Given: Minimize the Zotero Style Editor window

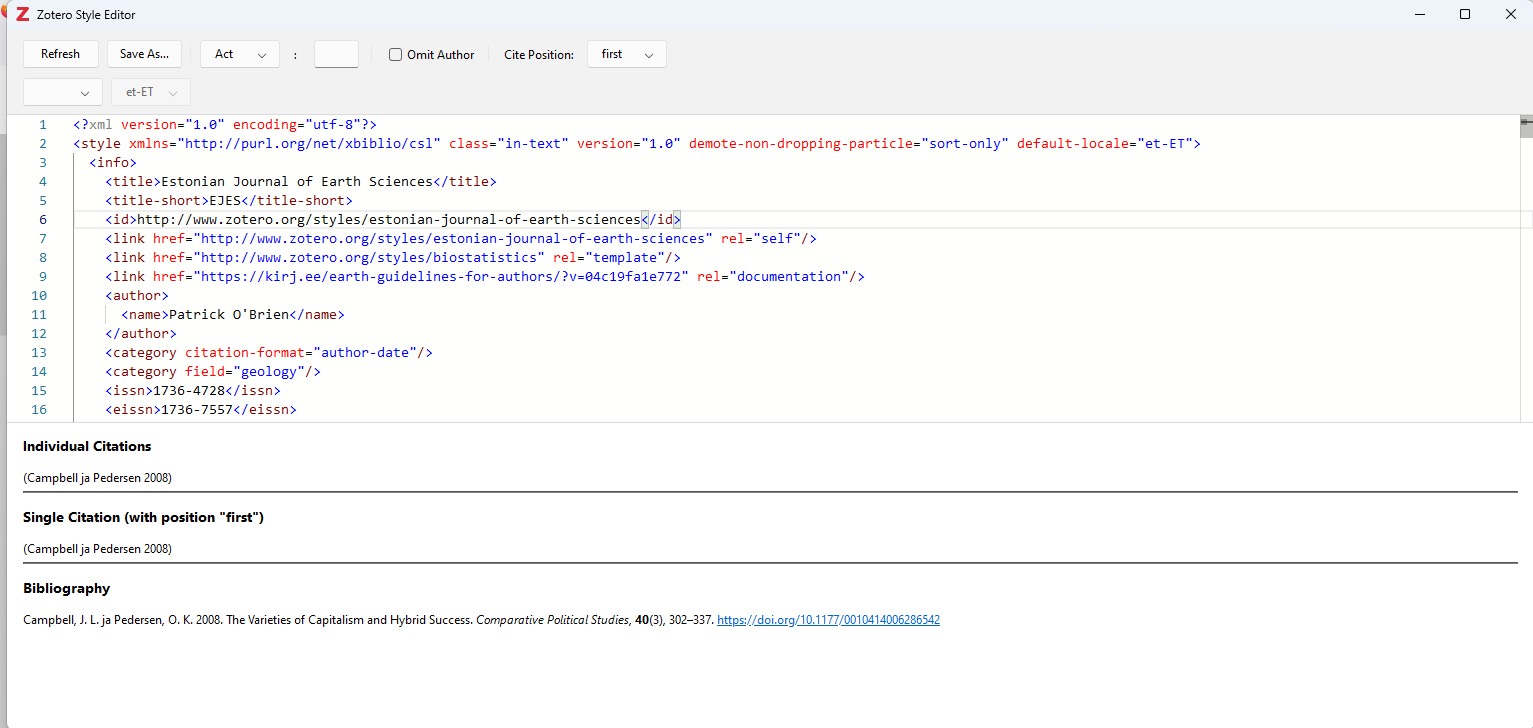Looking at the screenshot, I should click(x=1420, y=14).
